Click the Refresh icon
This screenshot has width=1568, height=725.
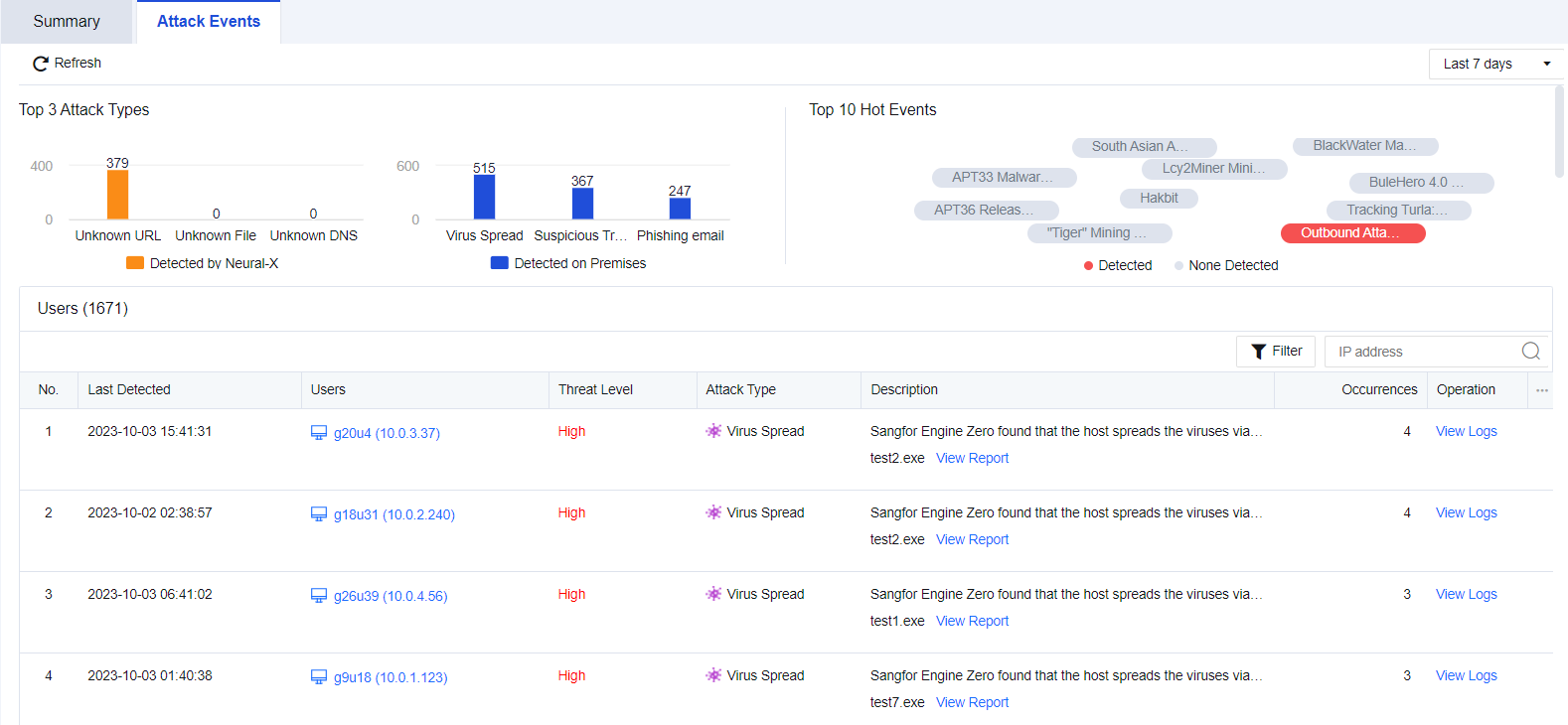41,64
